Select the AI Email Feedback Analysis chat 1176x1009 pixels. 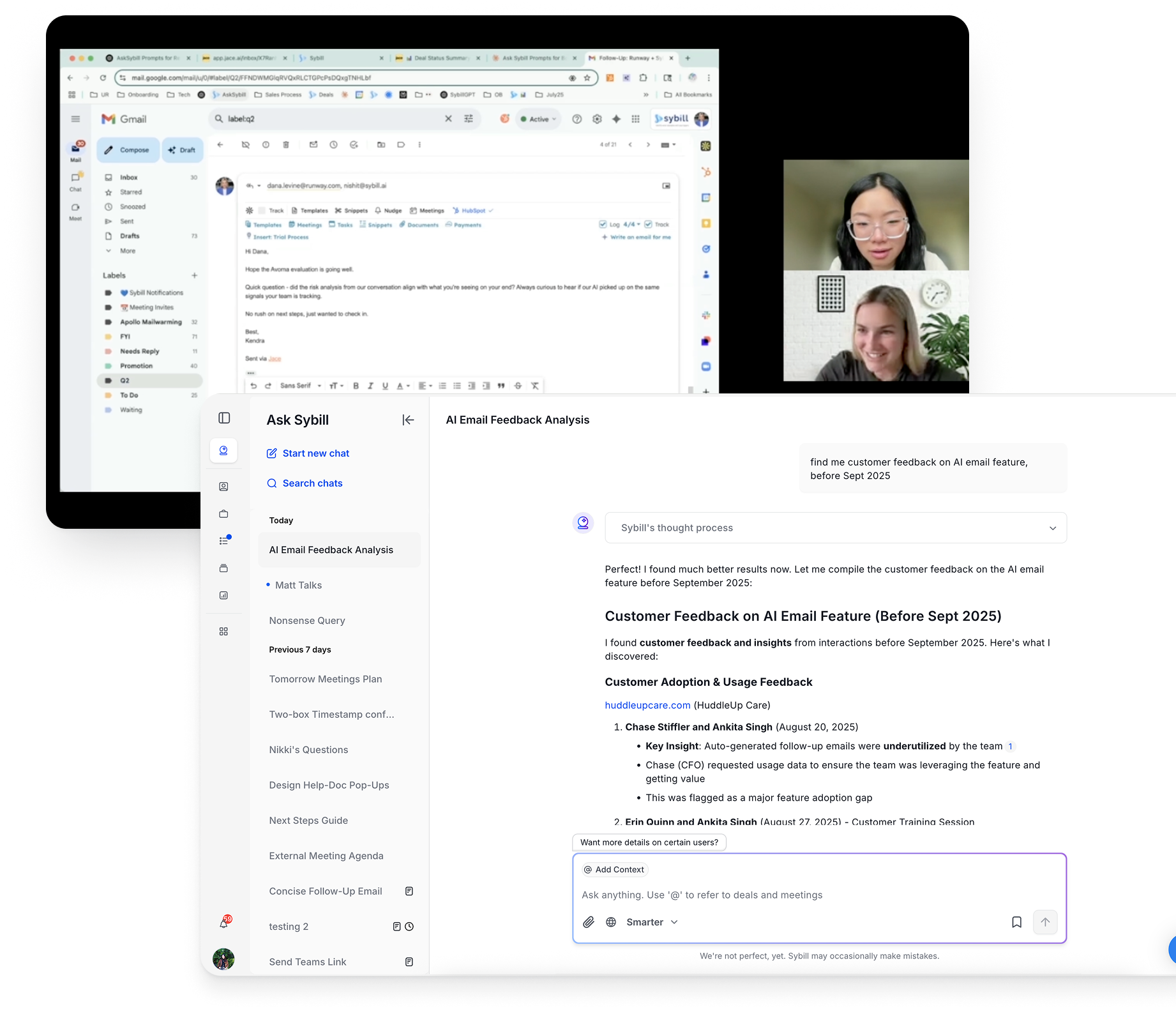pos(339,550)
